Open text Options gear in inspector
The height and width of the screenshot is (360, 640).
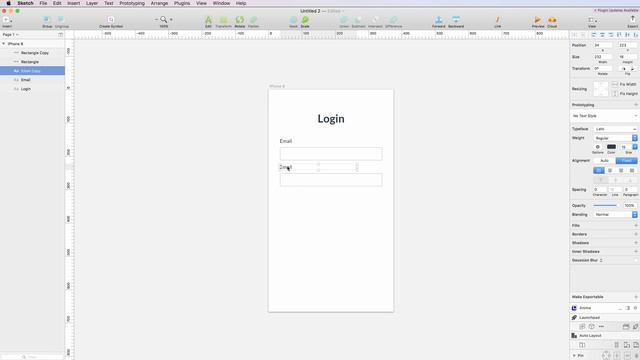(x=598, y=147)
